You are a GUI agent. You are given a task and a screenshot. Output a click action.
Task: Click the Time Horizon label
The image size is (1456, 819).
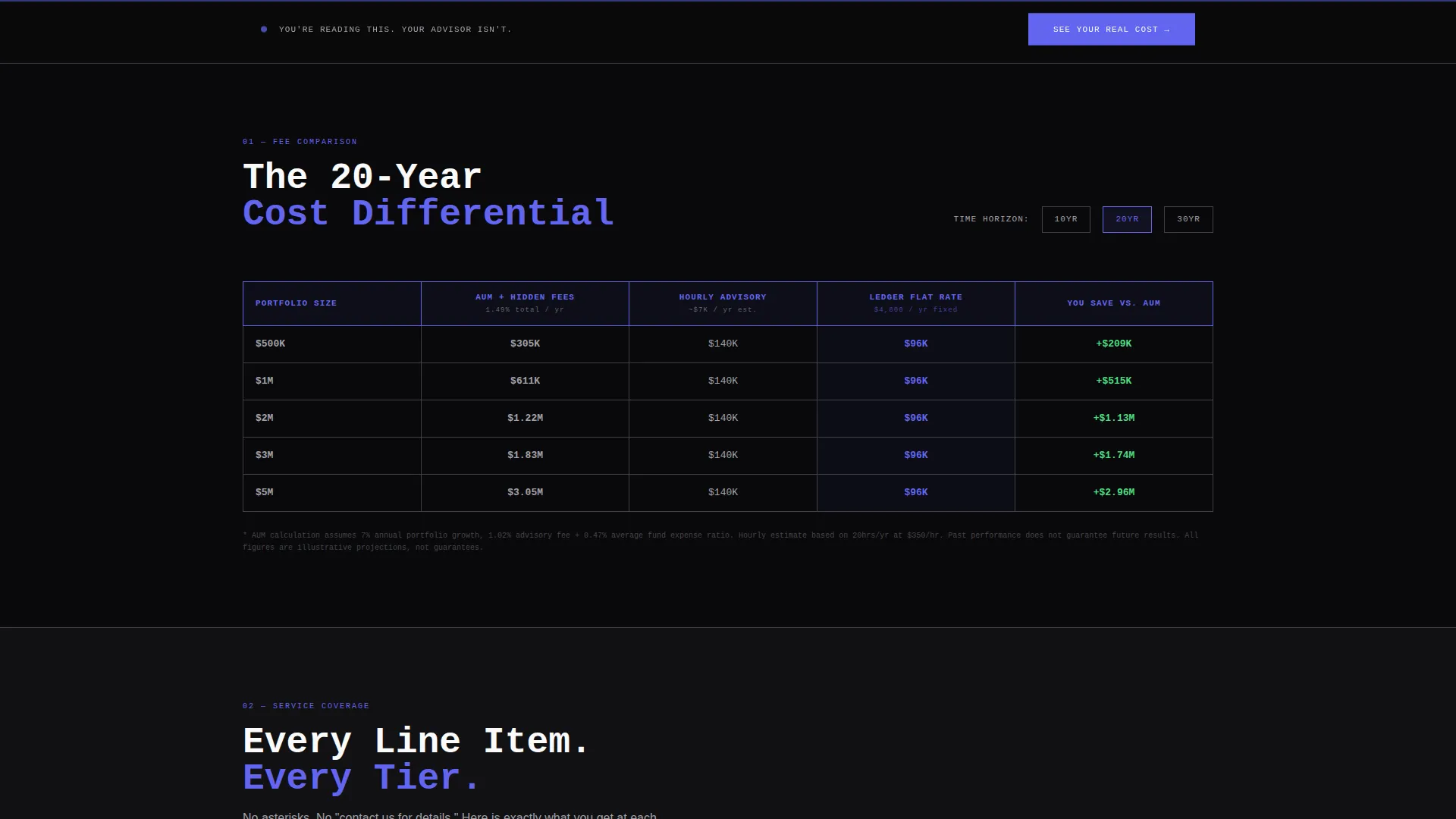coord(991,219)
